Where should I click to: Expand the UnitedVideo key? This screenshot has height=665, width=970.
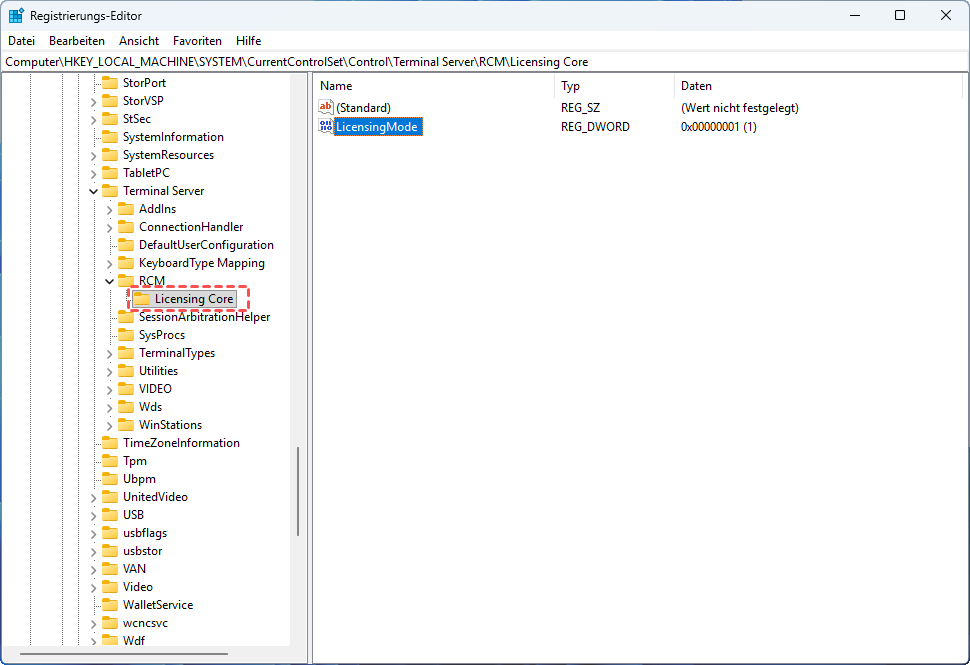(94, 497)
